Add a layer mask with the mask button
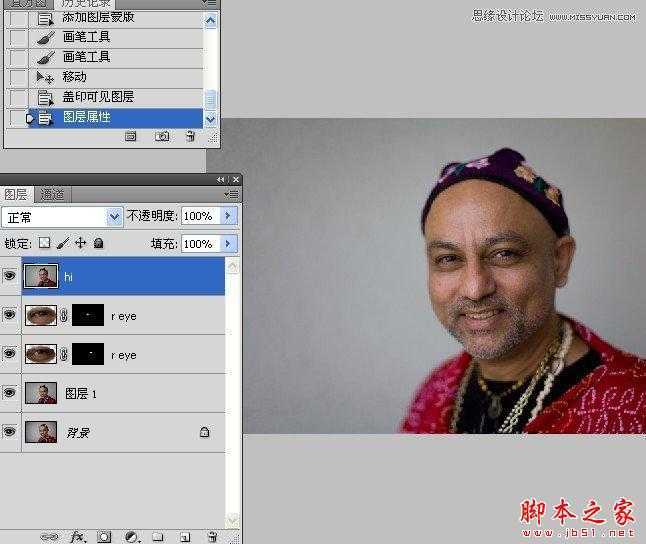The height and width of the screenshot is (544, 646). point(104,537)
